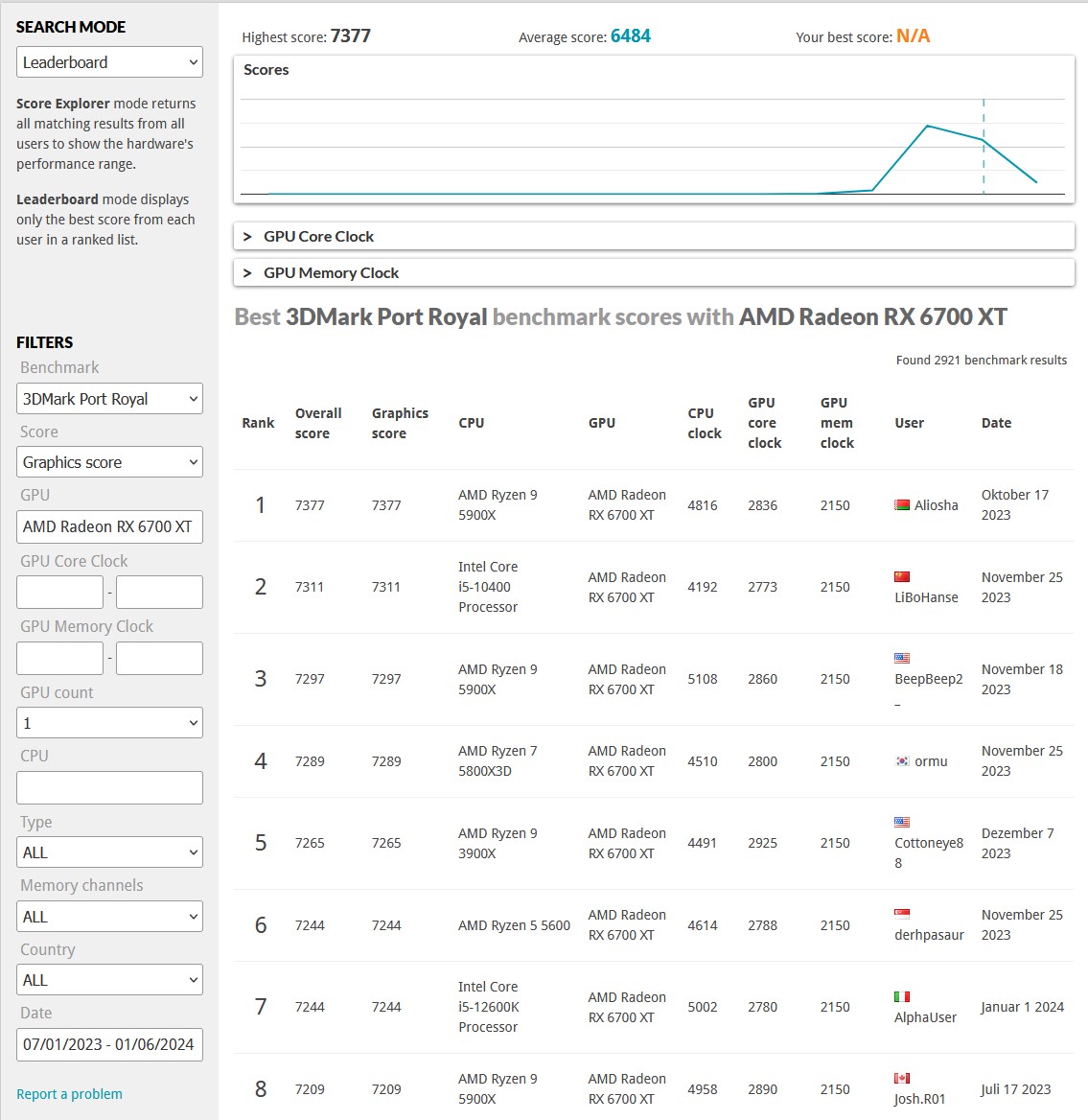The image size is (1088, 1120).
Task: Open user Aliosha's profile
Action: pos(936,505)
